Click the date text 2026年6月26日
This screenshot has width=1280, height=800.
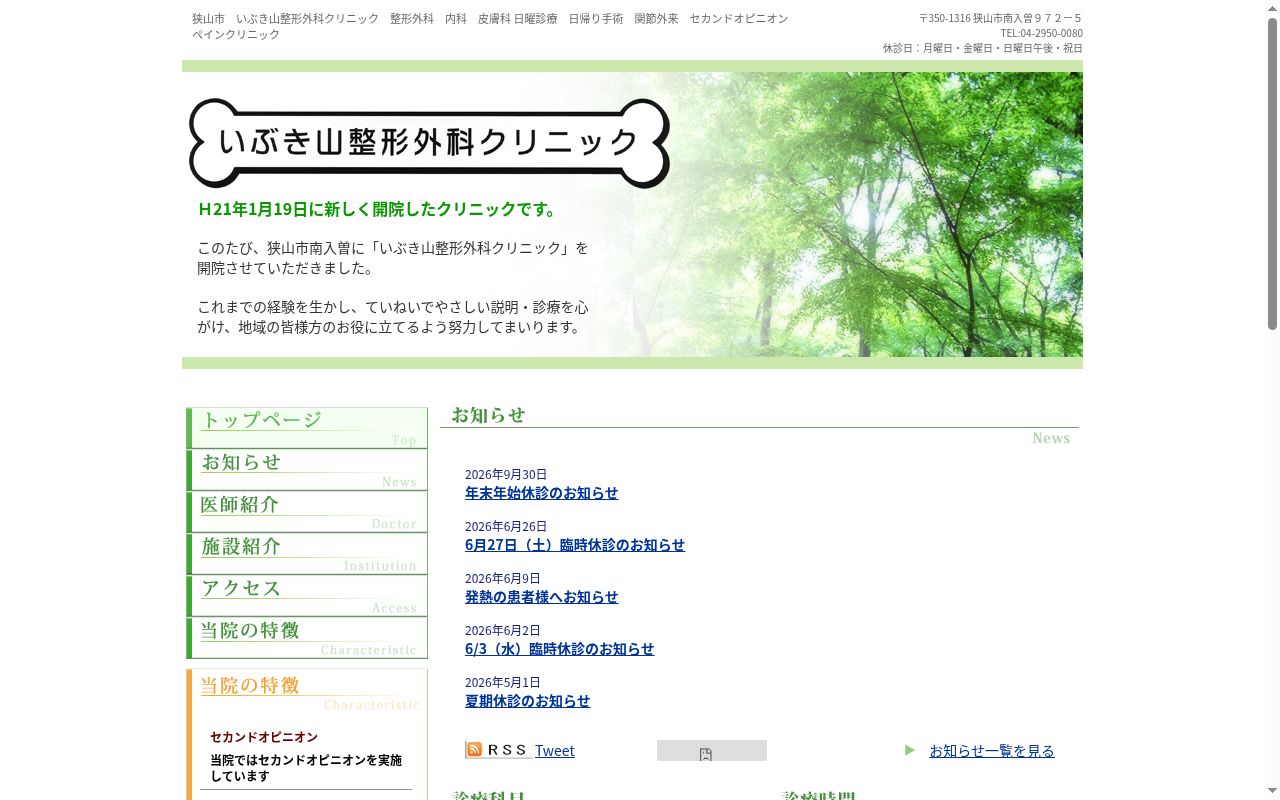tap(506, 527)
